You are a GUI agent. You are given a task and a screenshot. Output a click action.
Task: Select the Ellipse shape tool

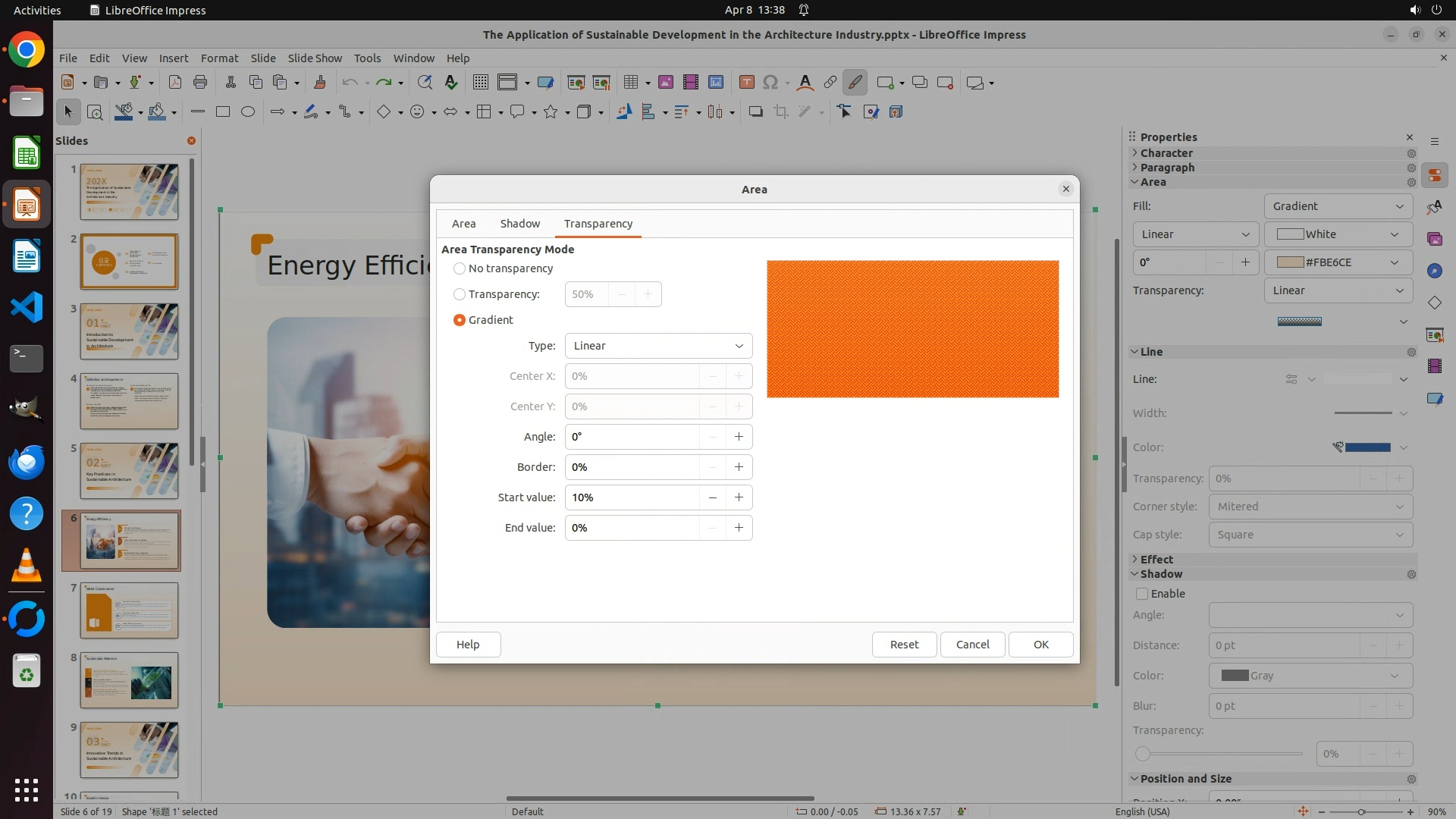(248, 112)
